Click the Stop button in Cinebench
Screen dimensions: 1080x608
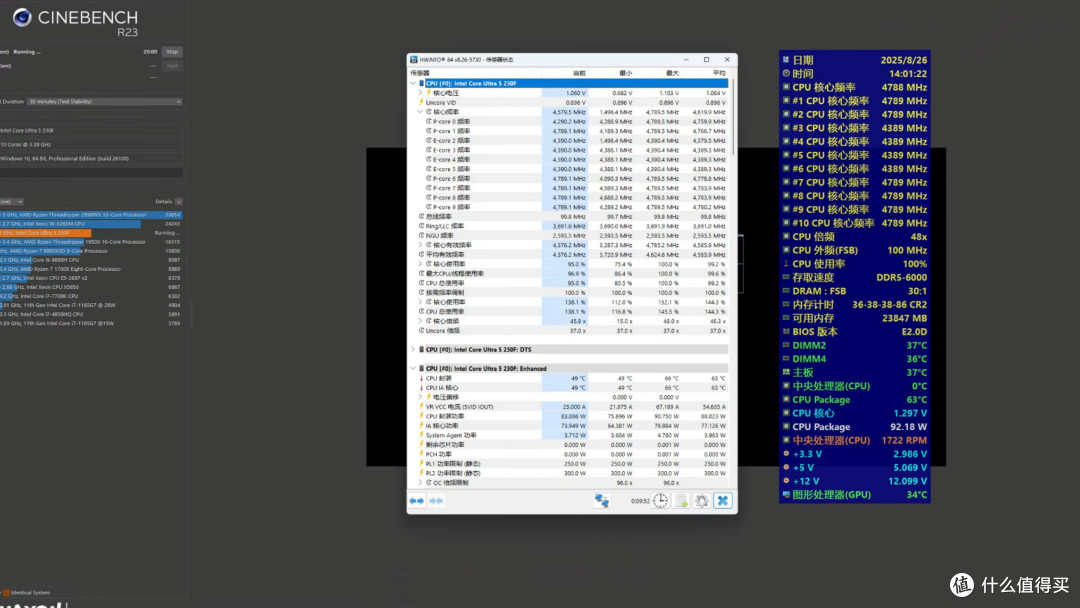click(172, 52)
